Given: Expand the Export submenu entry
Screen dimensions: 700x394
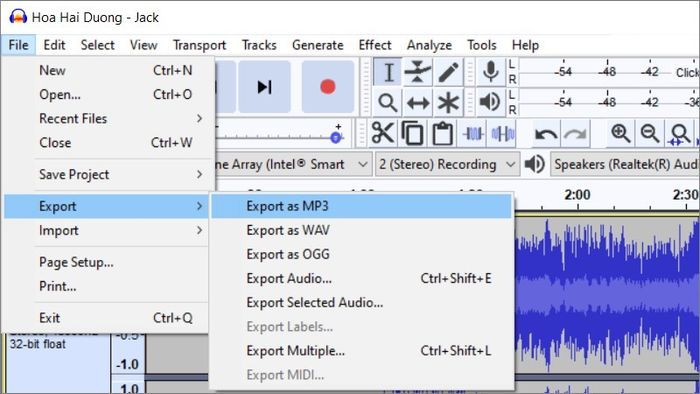Looking at the screenshot, I should [106, 206].
